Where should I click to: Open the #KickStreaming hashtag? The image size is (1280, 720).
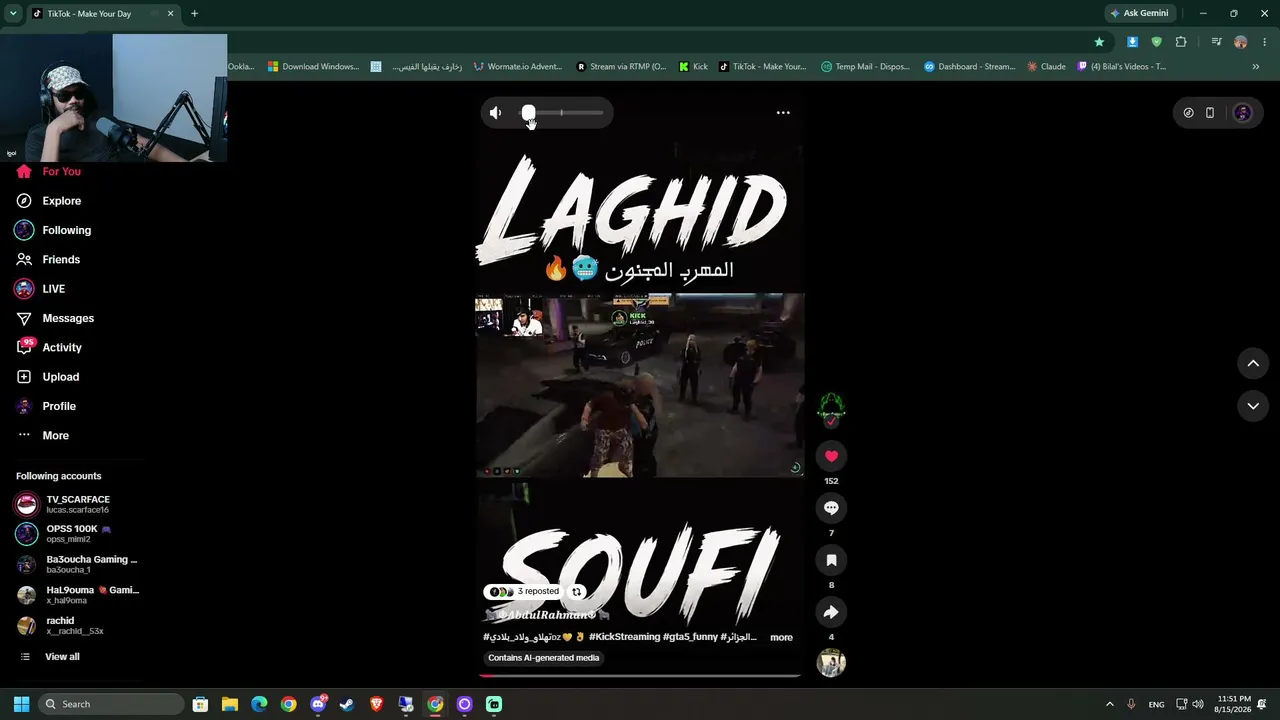[x=625, y=637]
